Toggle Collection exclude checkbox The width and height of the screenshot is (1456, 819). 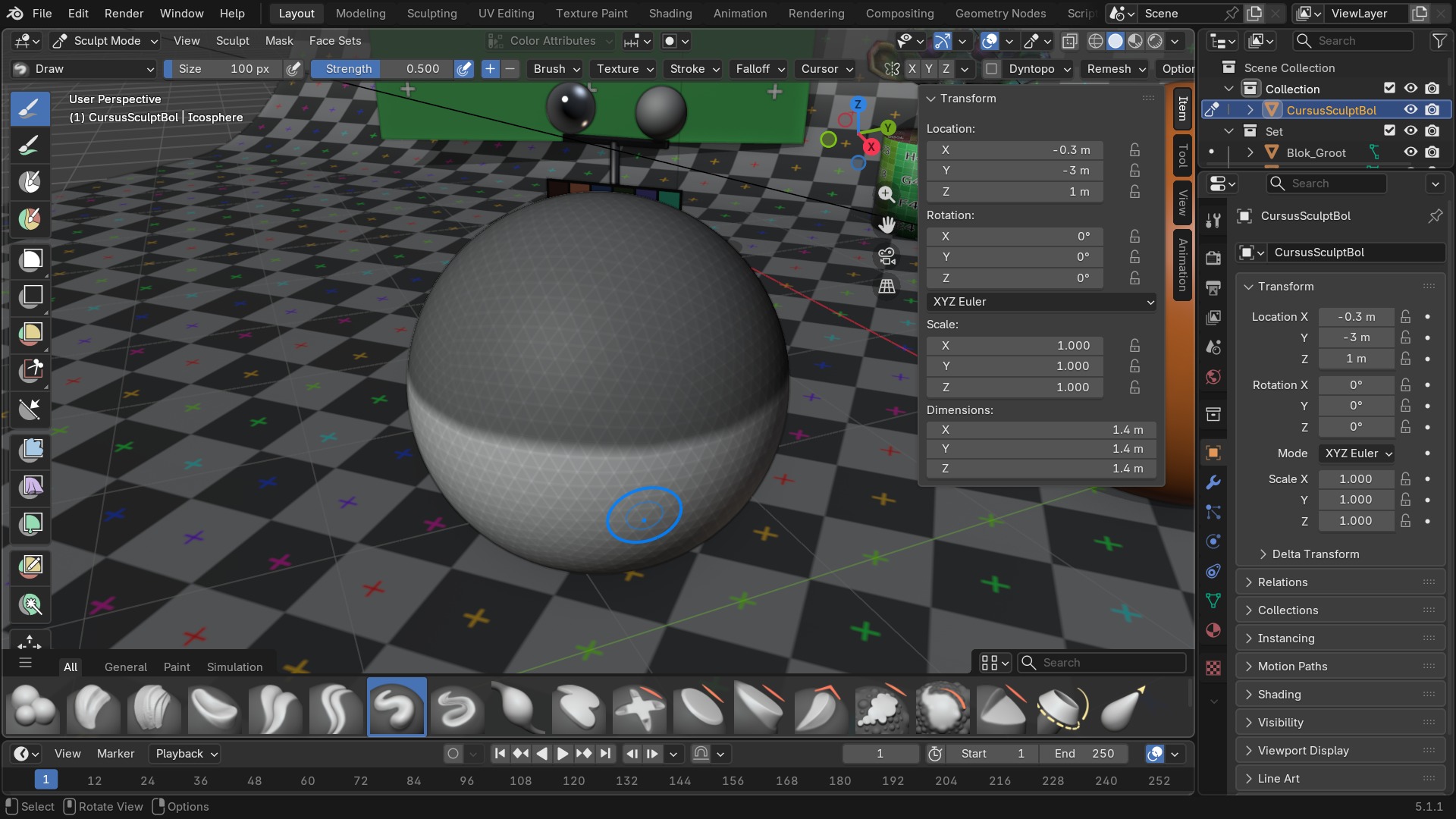(1389, 89)
